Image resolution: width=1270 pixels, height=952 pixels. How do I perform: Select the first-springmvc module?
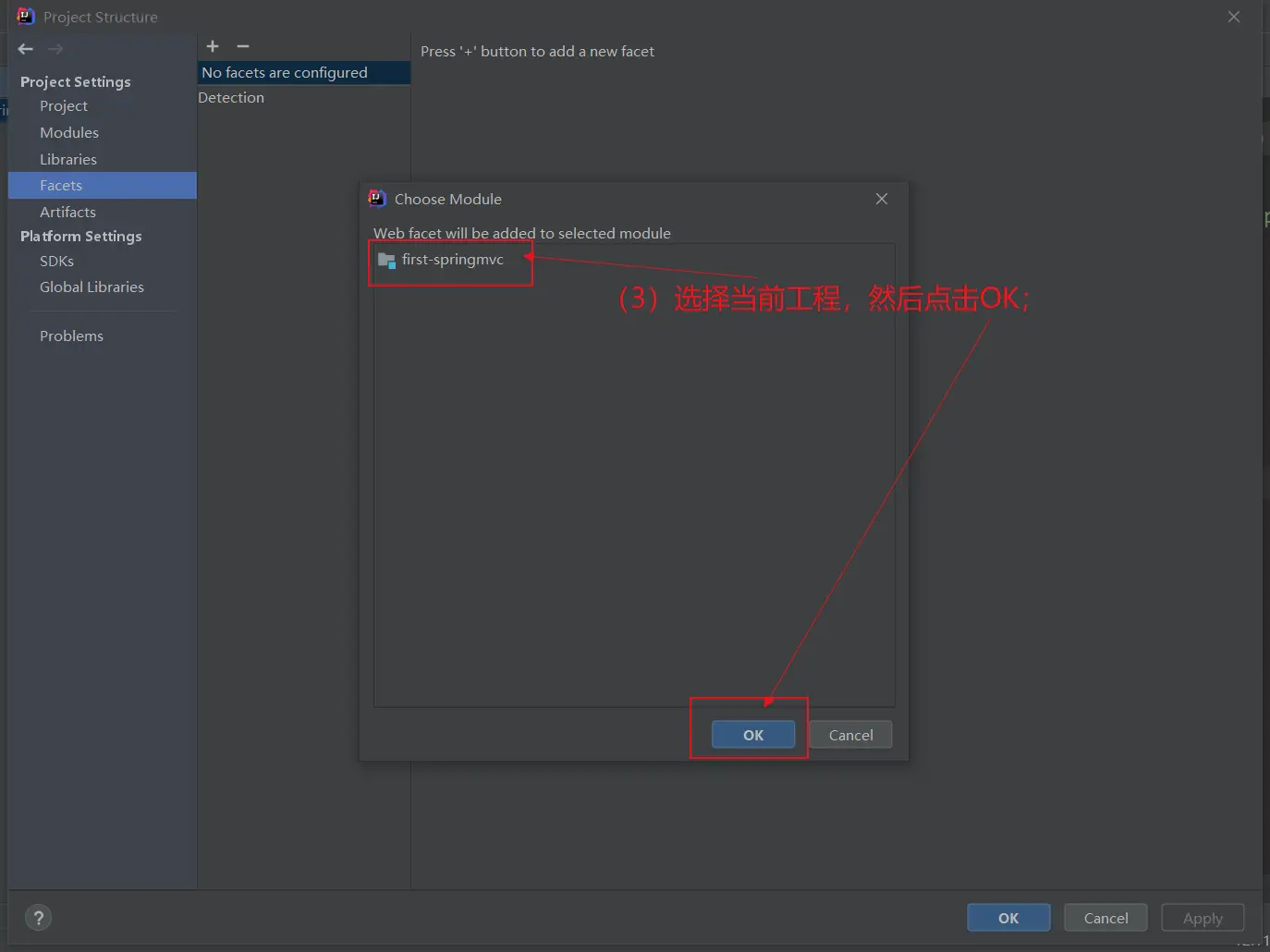pos(452,260)
